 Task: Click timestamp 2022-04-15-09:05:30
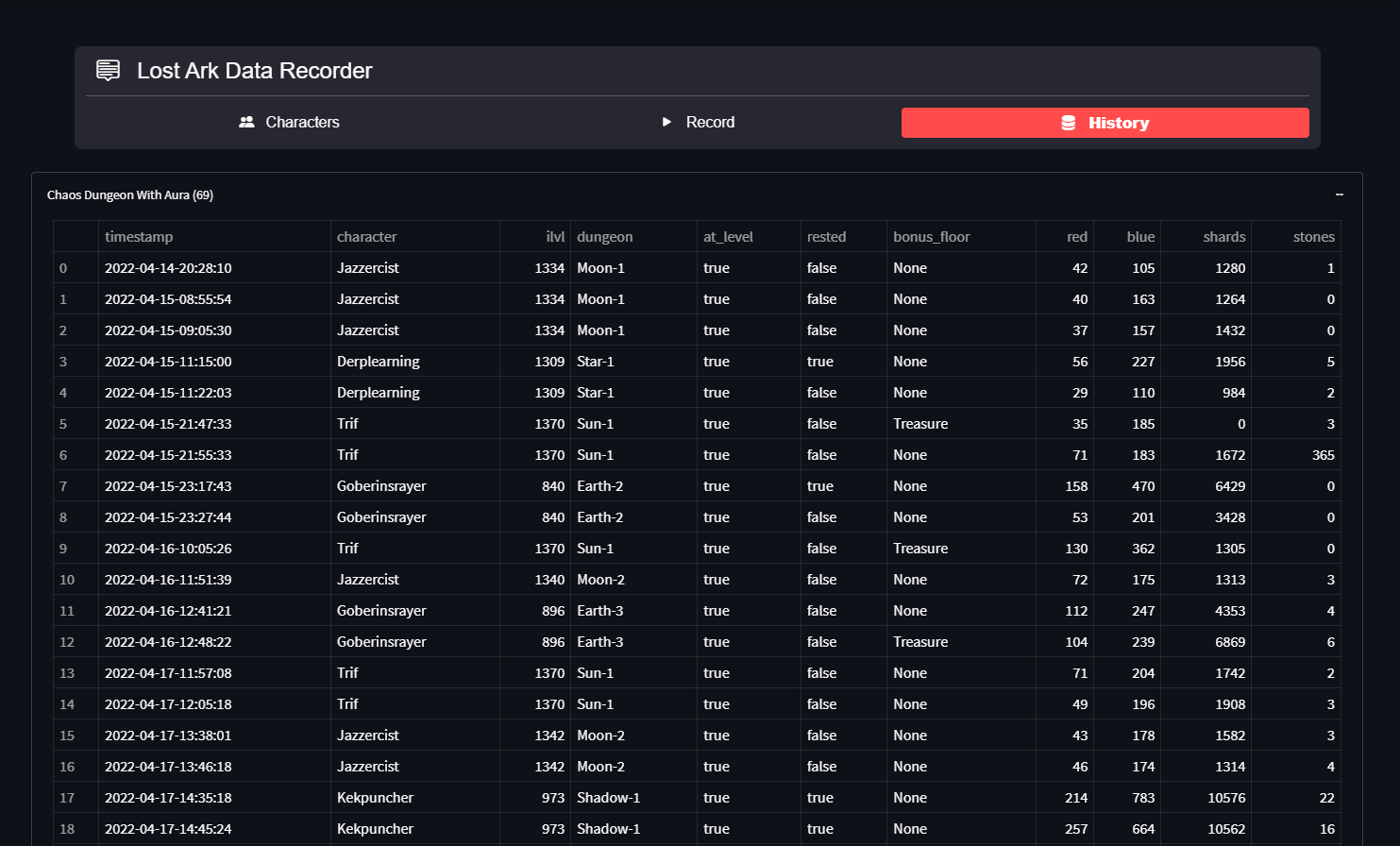point(214,330)
